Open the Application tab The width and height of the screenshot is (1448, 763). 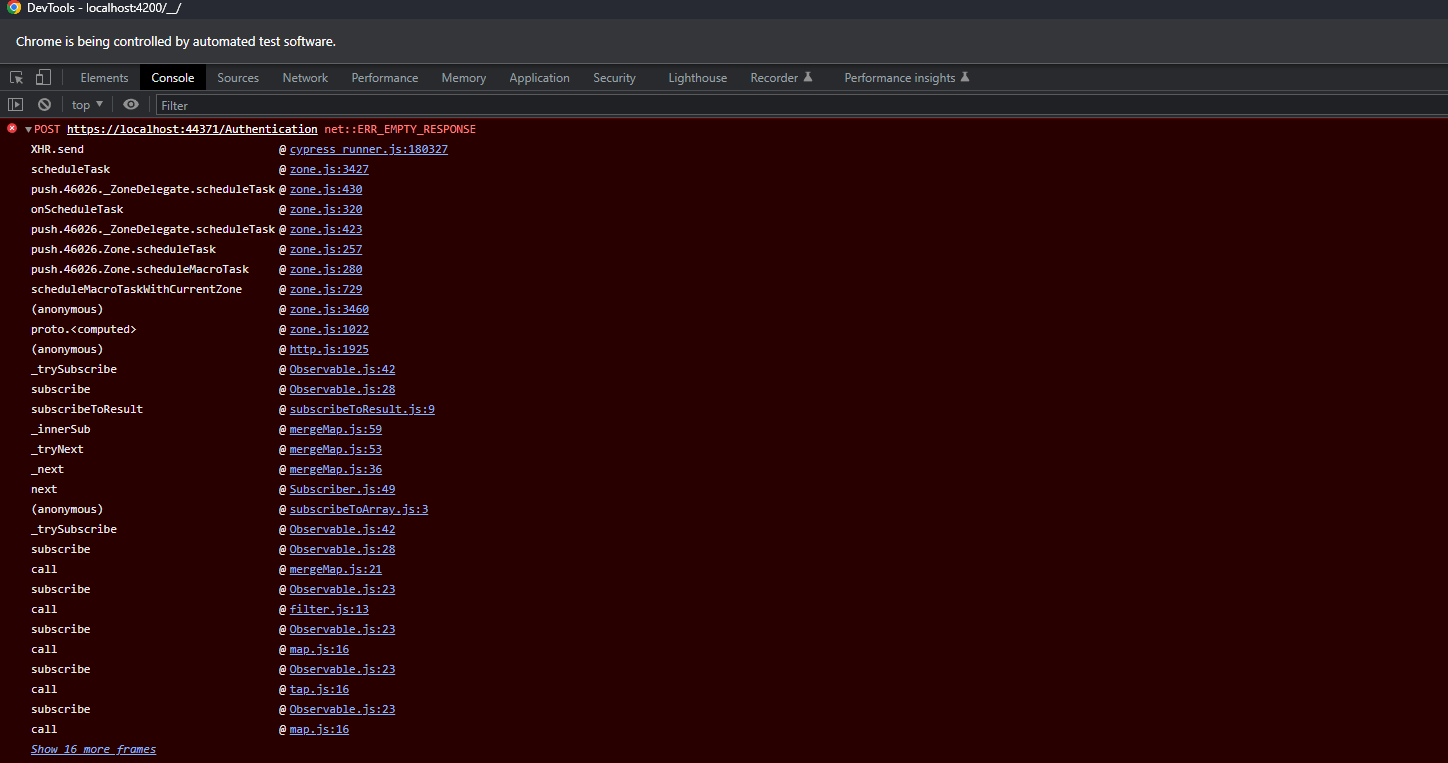coord(539,78)
